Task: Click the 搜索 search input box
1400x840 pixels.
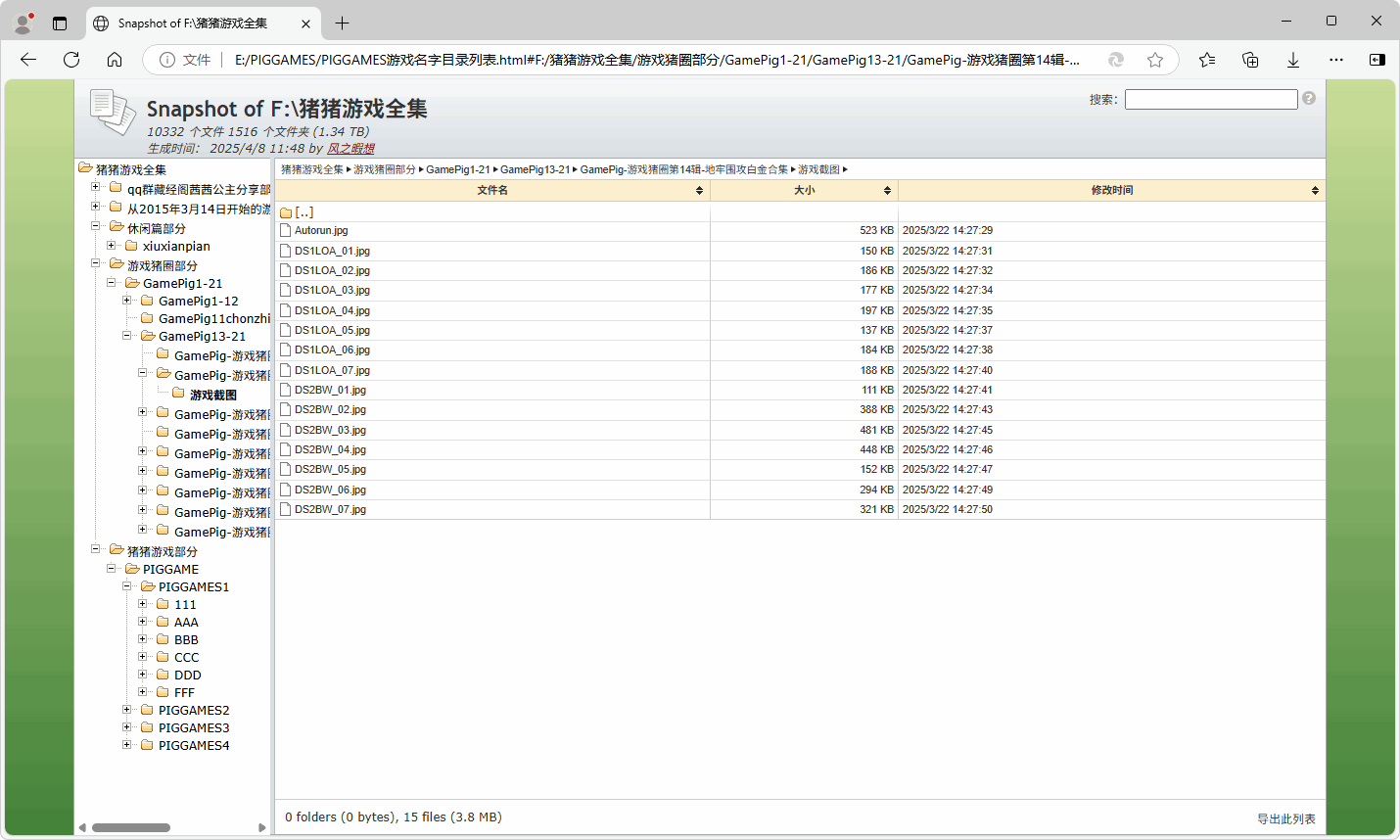Action: tap(1210, 99)
